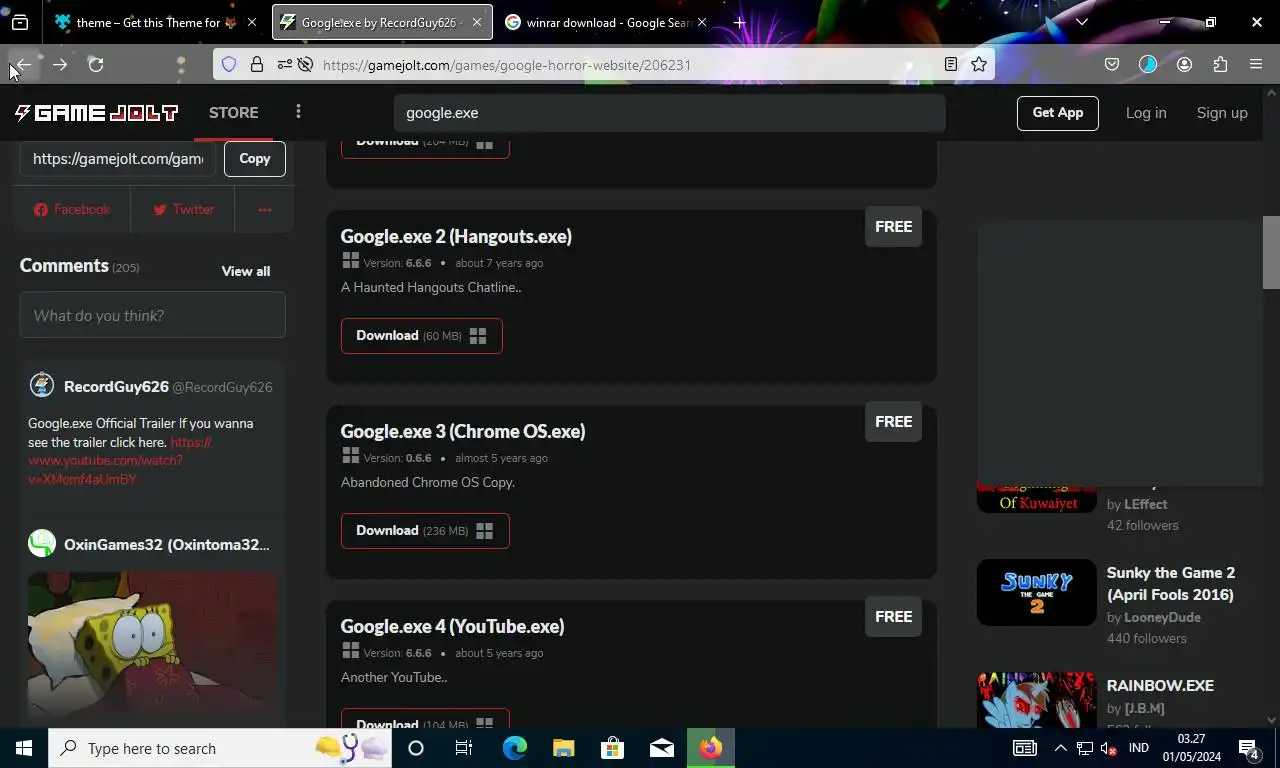Screen dimensions: 1280x768
Task: Open OxinGames32 profile name
Action: (167, 545)
